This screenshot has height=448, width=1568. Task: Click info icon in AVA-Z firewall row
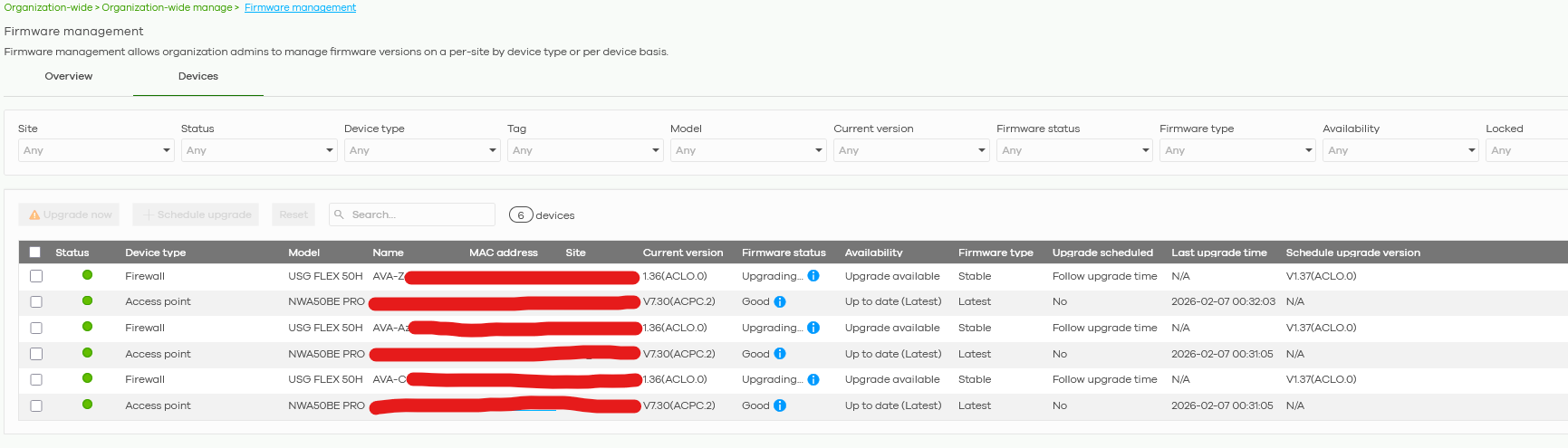click(x=813, y=276)
